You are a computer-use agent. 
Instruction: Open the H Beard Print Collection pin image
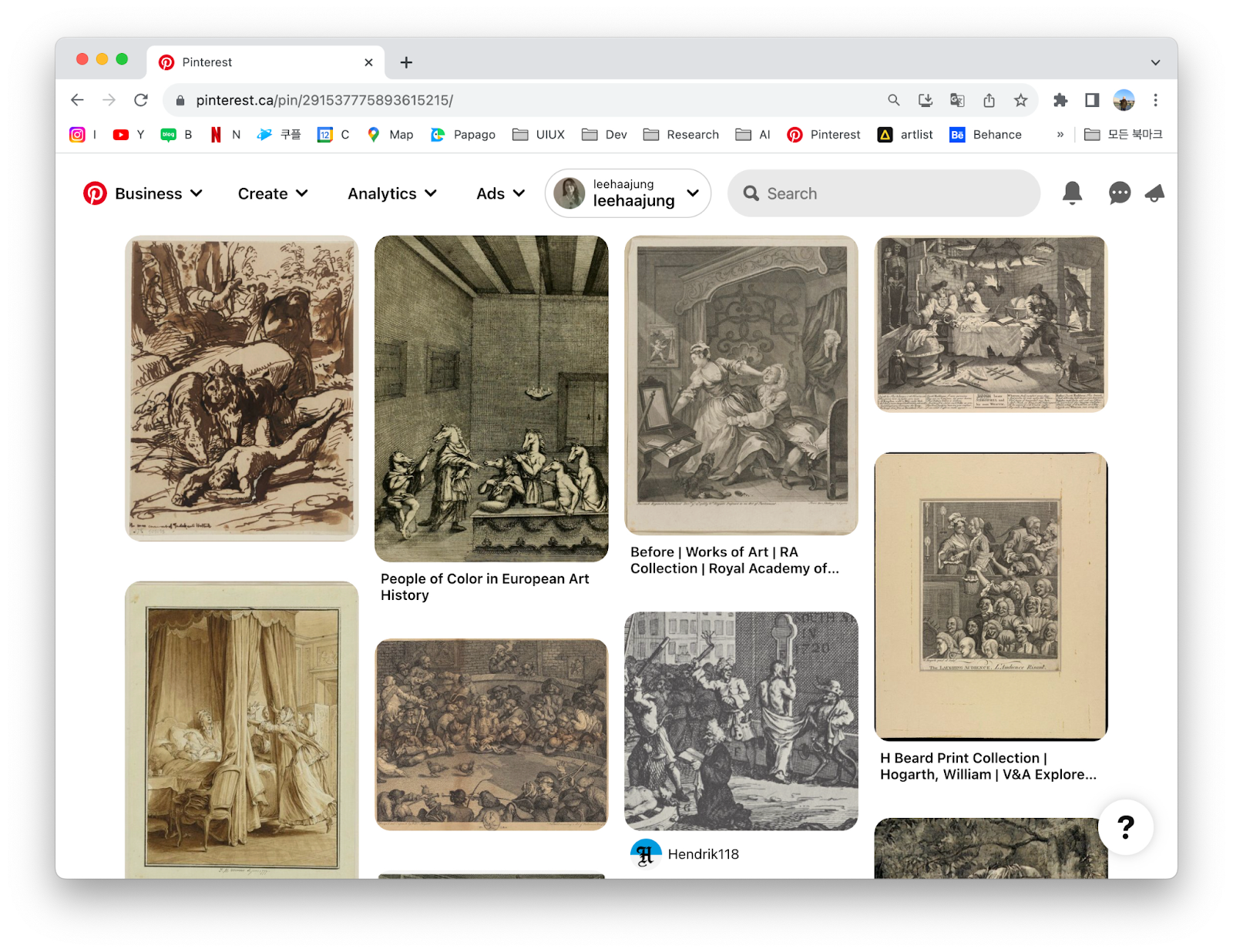tap(990, 596)
